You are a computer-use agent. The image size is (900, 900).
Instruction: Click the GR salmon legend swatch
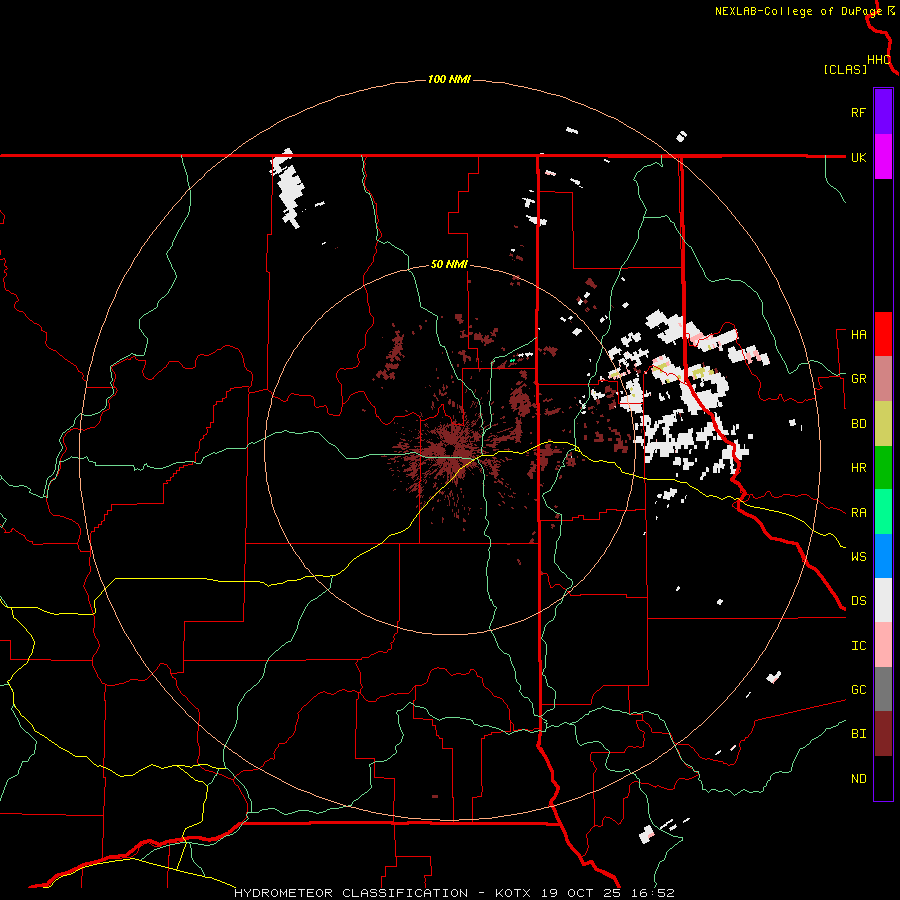(883, 379)
